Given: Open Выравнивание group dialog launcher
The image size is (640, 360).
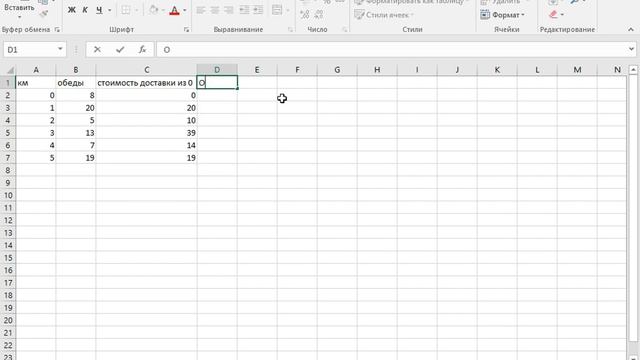Looking at the screenshot, I should tap(290, 29).
